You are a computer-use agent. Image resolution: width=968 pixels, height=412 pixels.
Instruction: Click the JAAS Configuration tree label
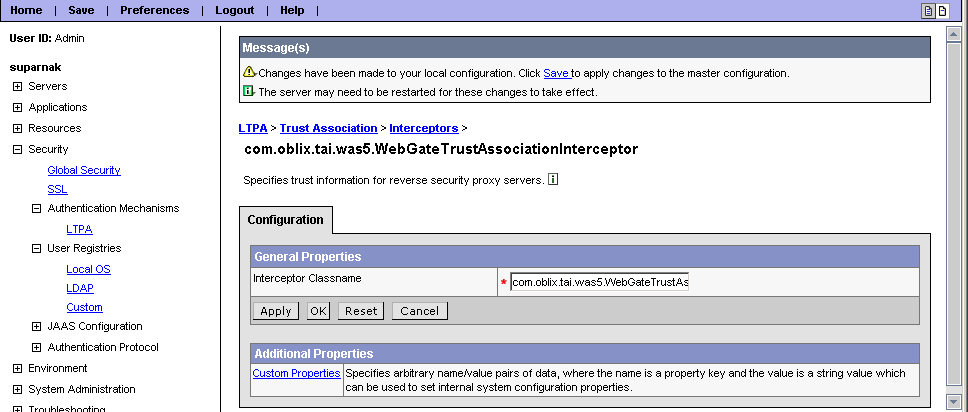[x=95, y=326]
